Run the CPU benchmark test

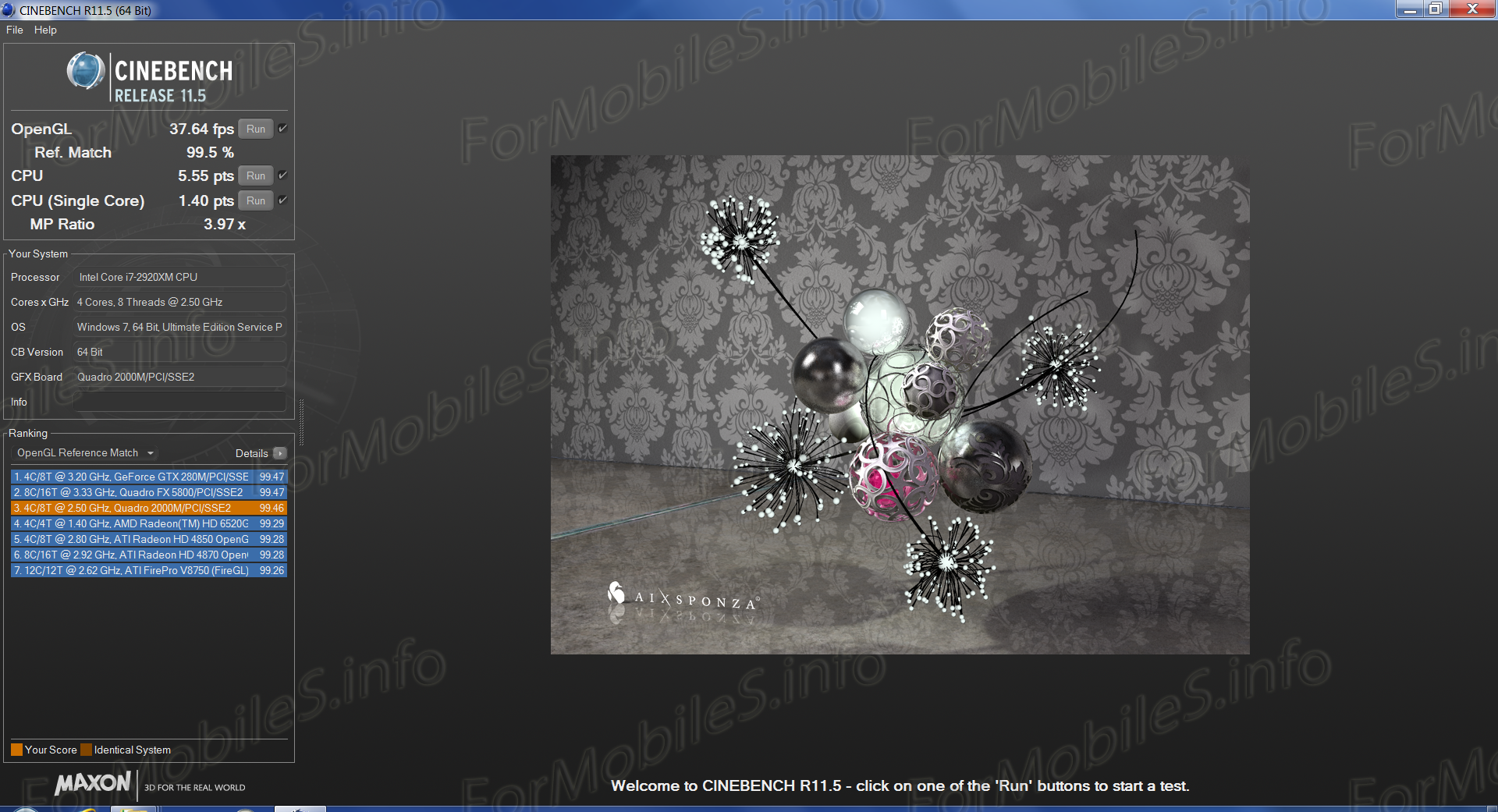click(256, 176)
